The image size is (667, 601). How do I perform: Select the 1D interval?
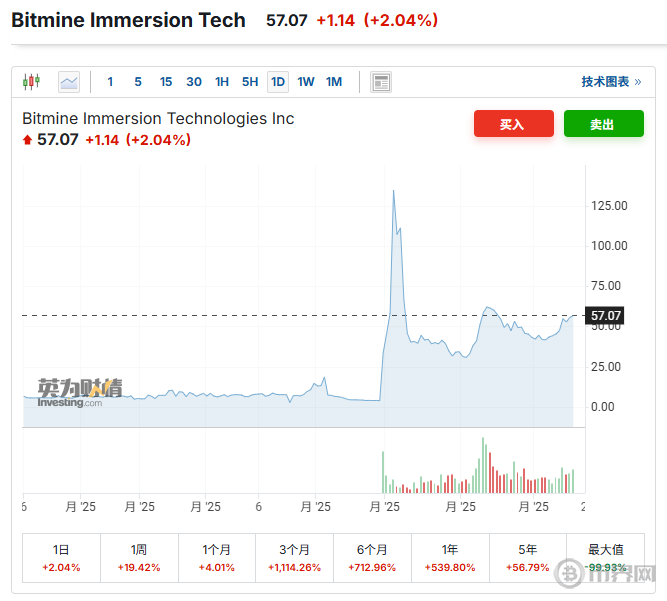click(277, 82)
